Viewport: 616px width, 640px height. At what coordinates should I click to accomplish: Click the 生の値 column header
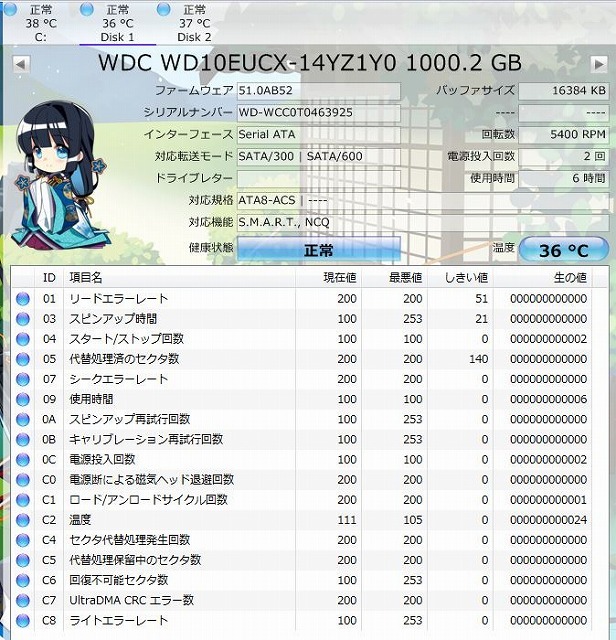click(x=542, y=278)
